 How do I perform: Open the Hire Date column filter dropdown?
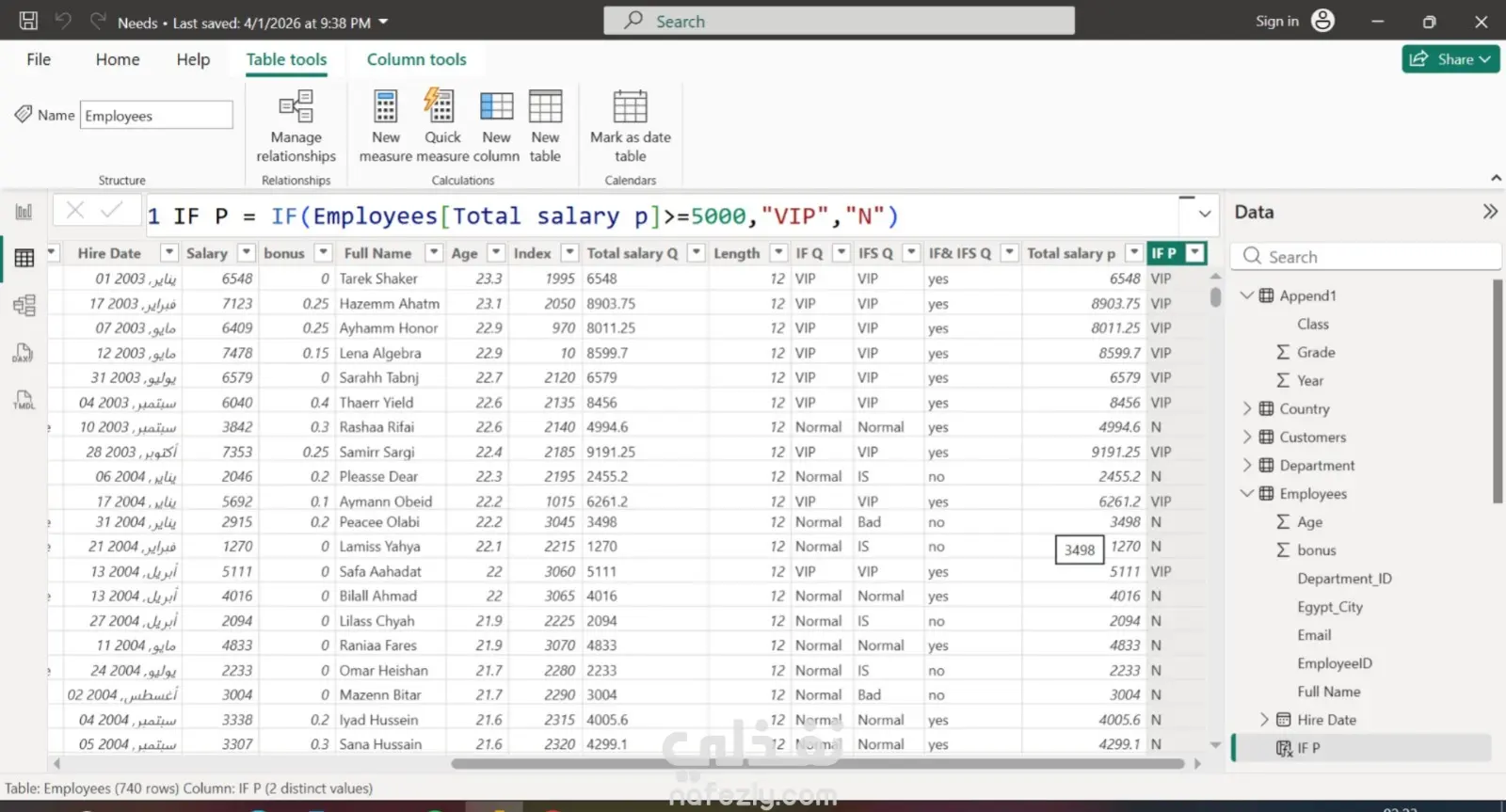point(168,252)
